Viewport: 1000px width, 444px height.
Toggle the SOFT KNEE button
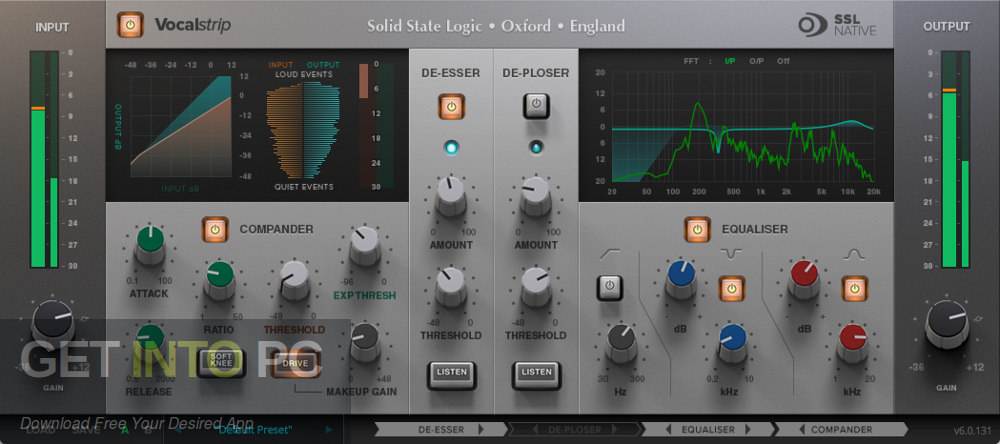(x=221, y=363)
